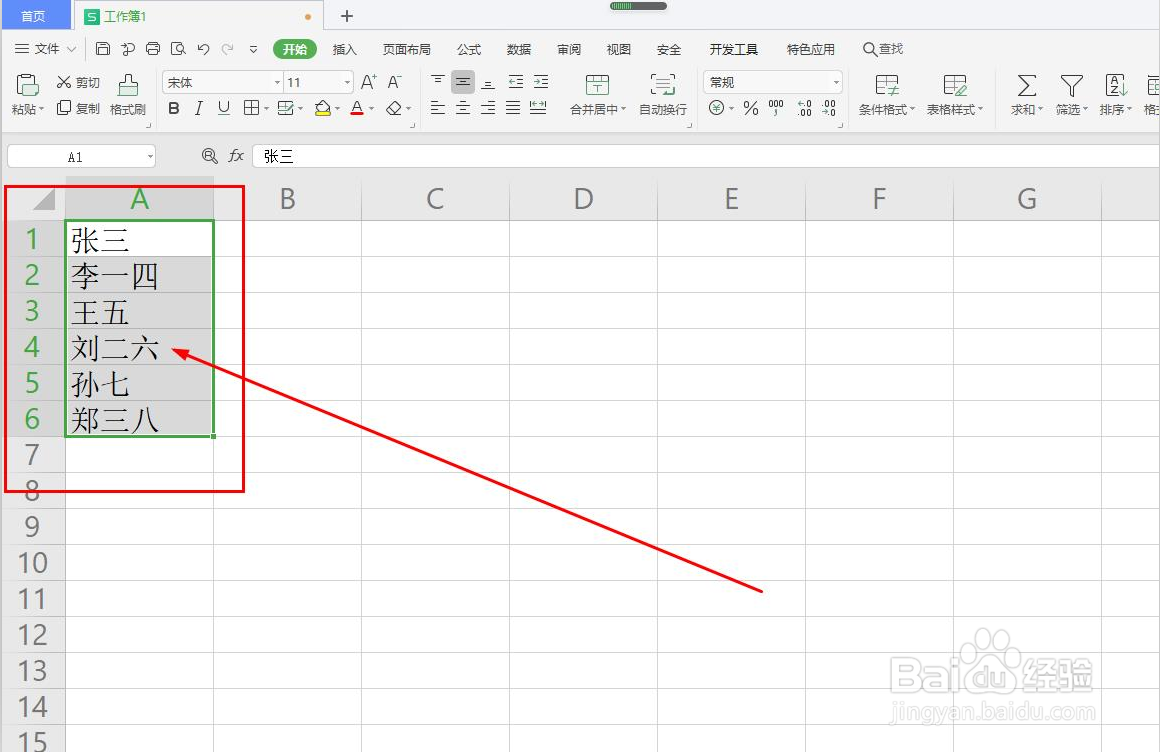Align text right
Image resolution: width=1160 pixels, height=752 pixels.
pos(488,108)
